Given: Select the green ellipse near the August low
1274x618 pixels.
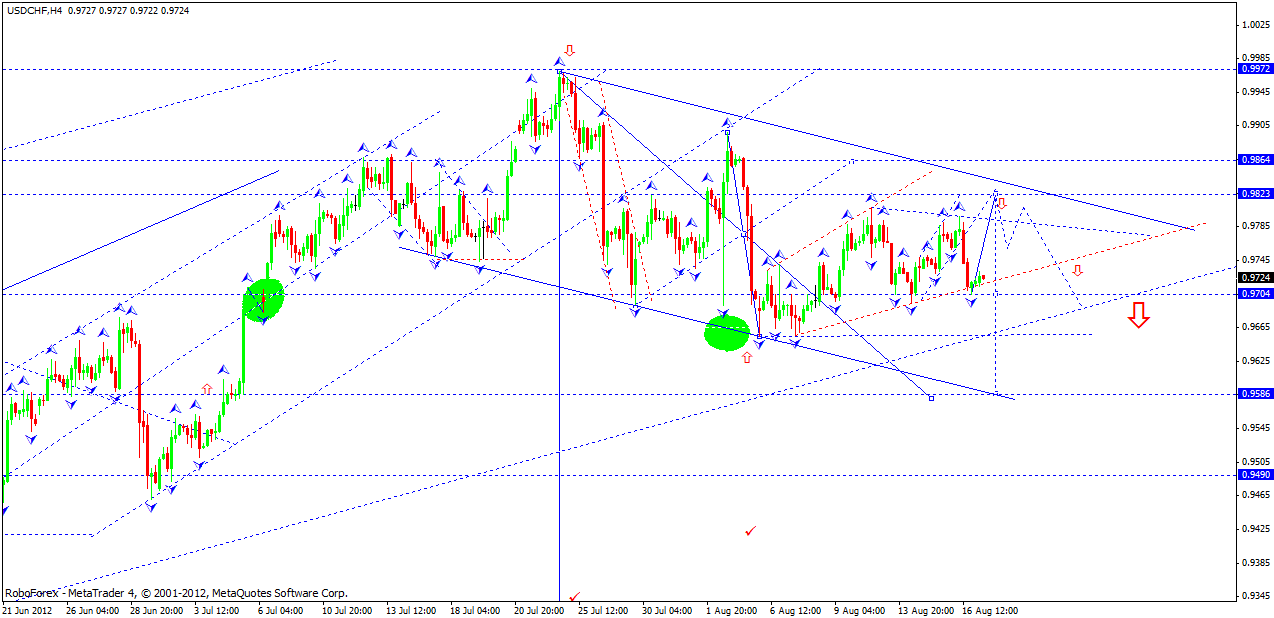Looking at the screenshot, I should click(727, 332).
